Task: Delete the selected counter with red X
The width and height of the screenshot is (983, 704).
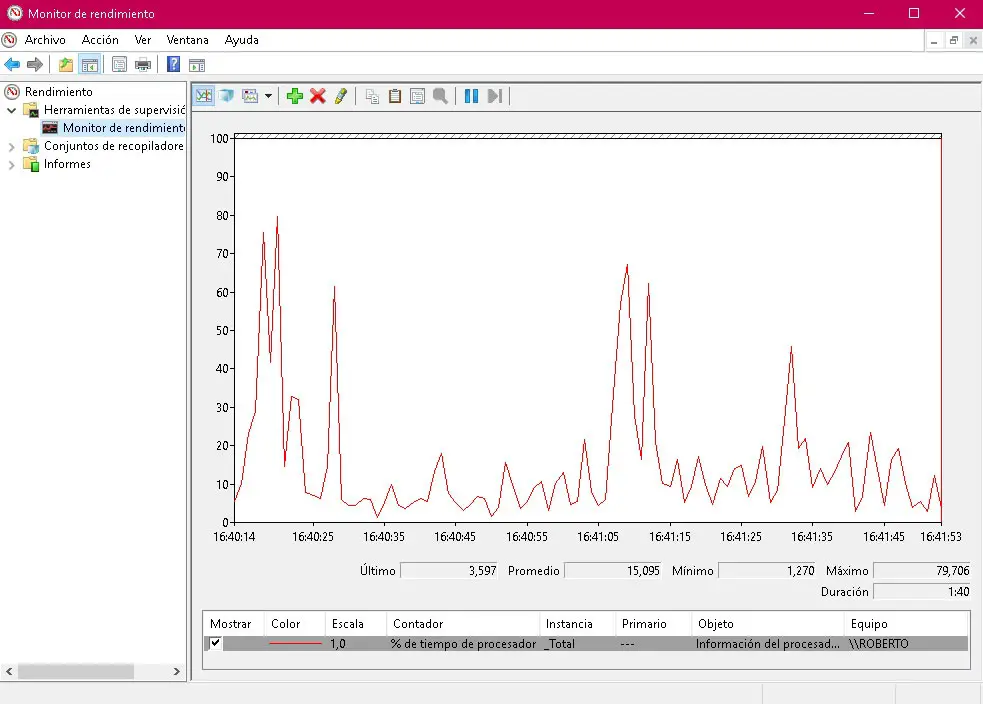Action: [x=318, y=96]
